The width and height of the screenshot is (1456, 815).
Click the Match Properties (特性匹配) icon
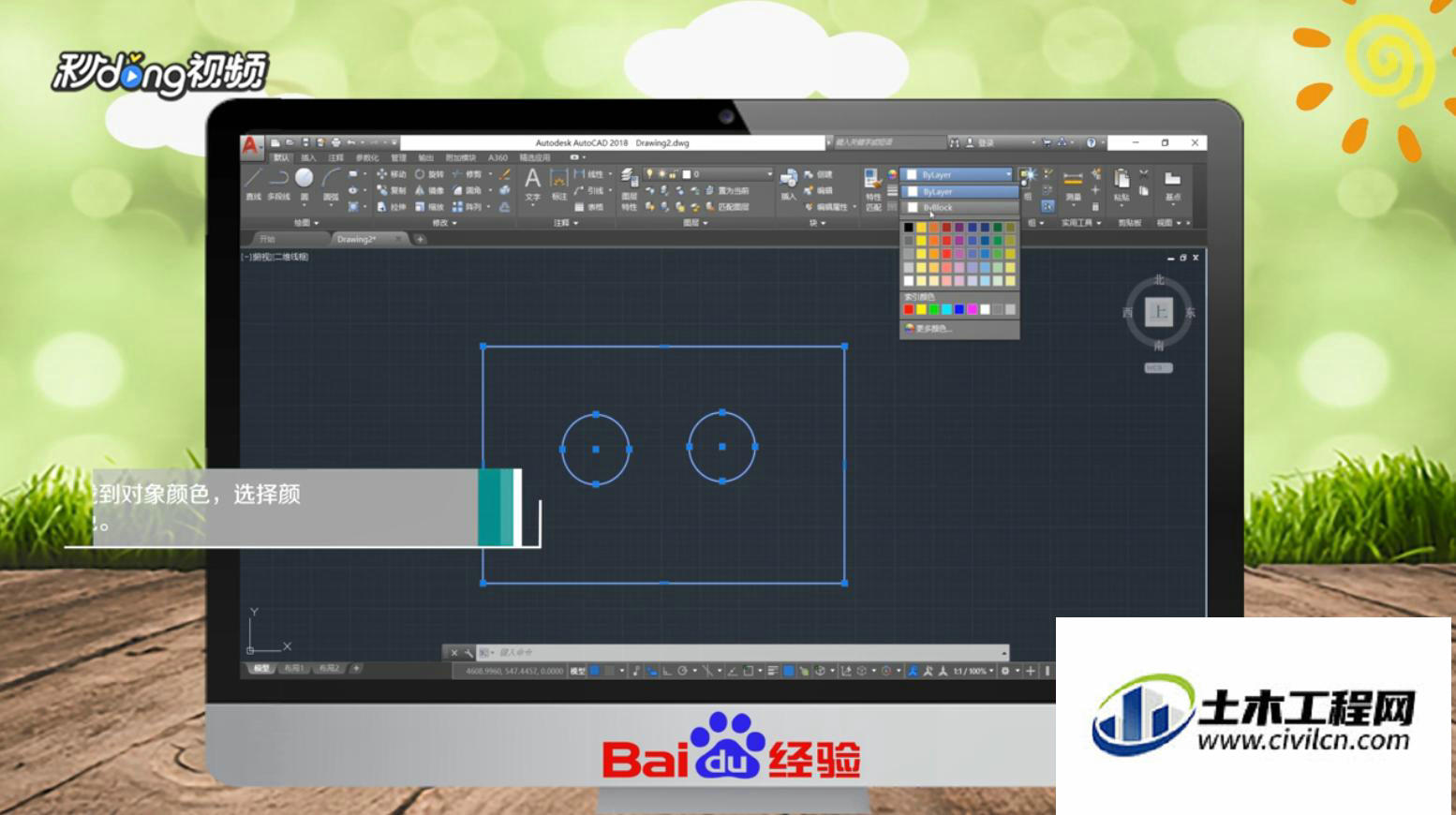click(x=872, y=189)
